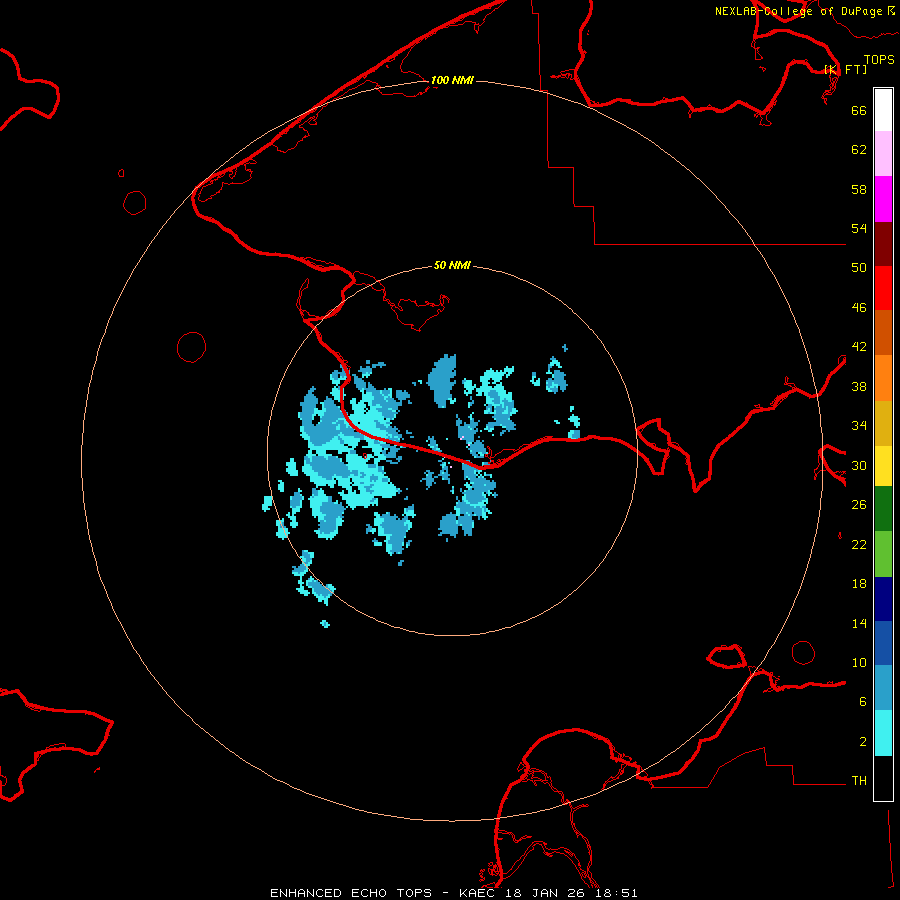The width and height of the screenshot is (900, 900).
Task: Click the magenta legend swatch
Action: [883, 199]
